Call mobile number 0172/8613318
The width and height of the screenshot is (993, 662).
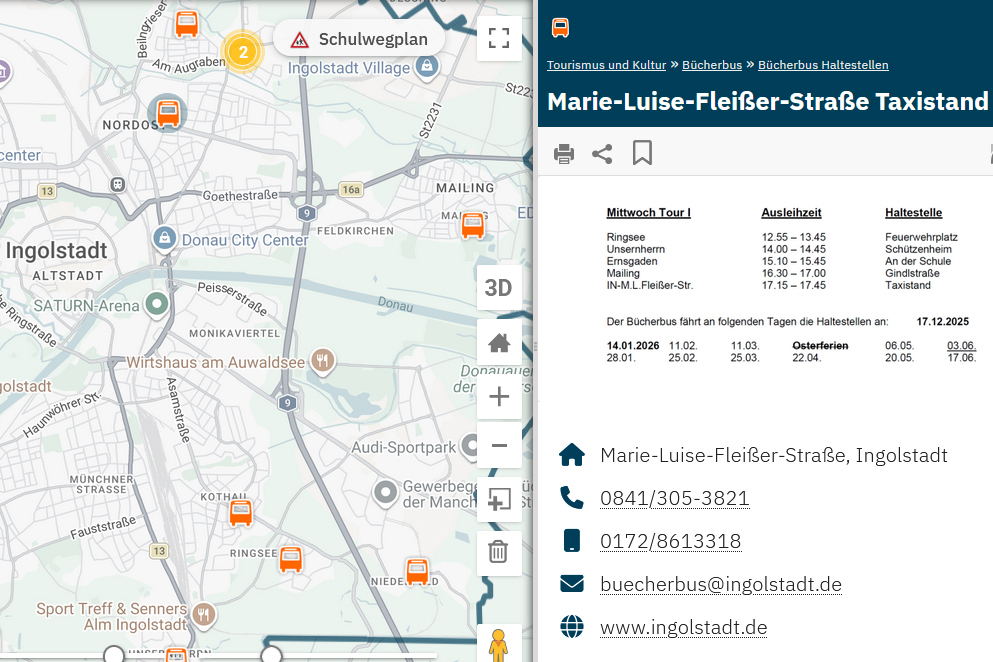coord(670,542)
